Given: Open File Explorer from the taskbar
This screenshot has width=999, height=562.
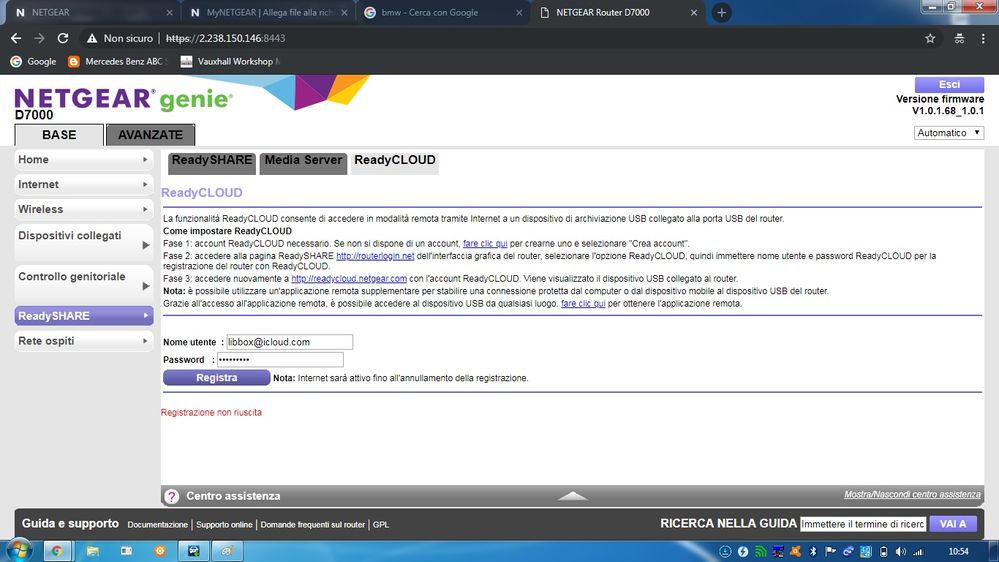Looking at the screenshot, I should coord(92,551).
